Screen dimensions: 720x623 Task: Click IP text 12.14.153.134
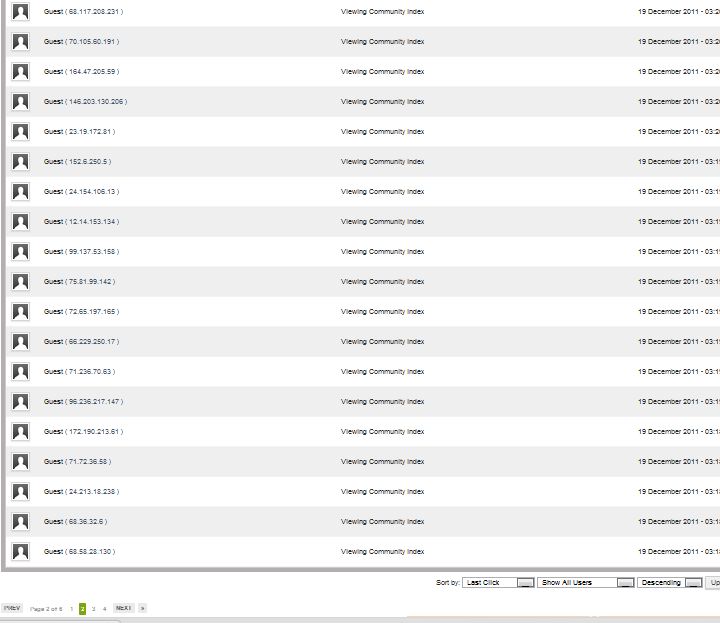[x=92, y=222]
